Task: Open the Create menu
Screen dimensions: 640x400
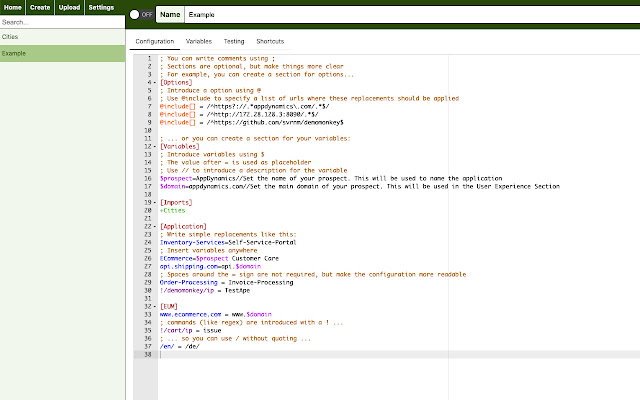Action: 40,7
